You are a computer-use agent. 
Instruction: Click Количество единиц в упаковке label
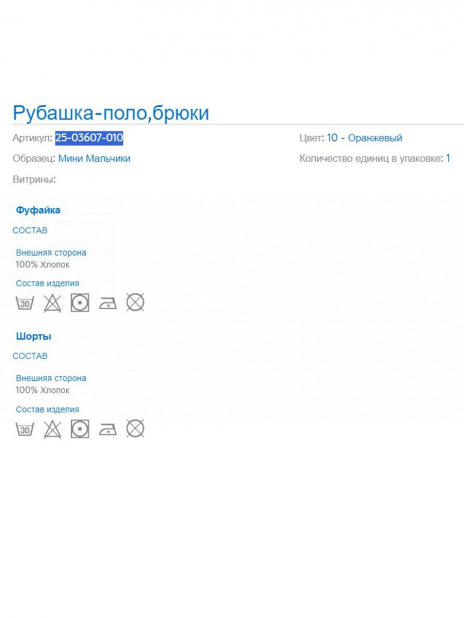(x=371, y=158)
